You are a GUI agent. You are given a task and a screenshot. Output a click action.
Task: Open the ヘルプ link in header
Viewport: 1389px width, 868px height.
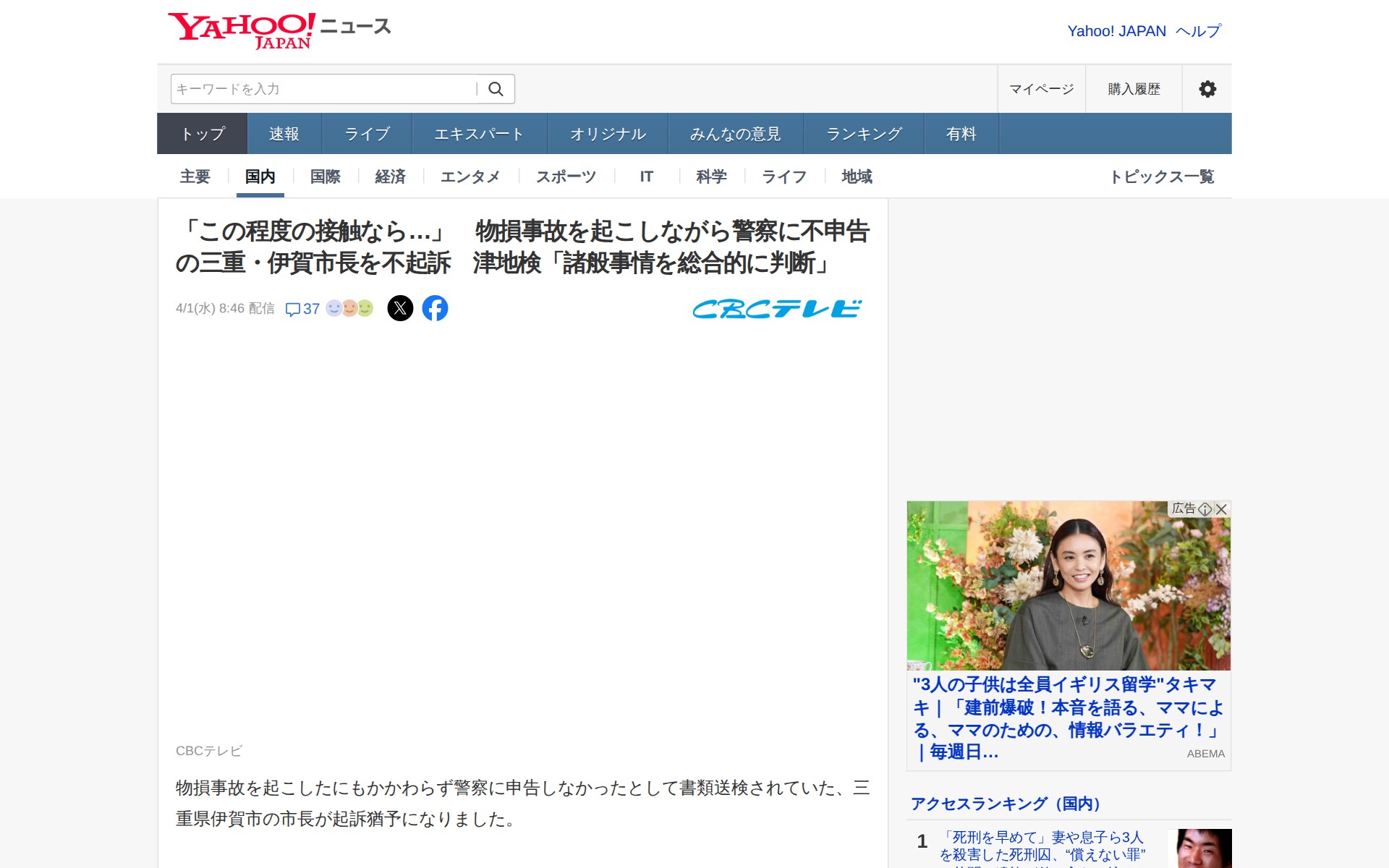1198,31
